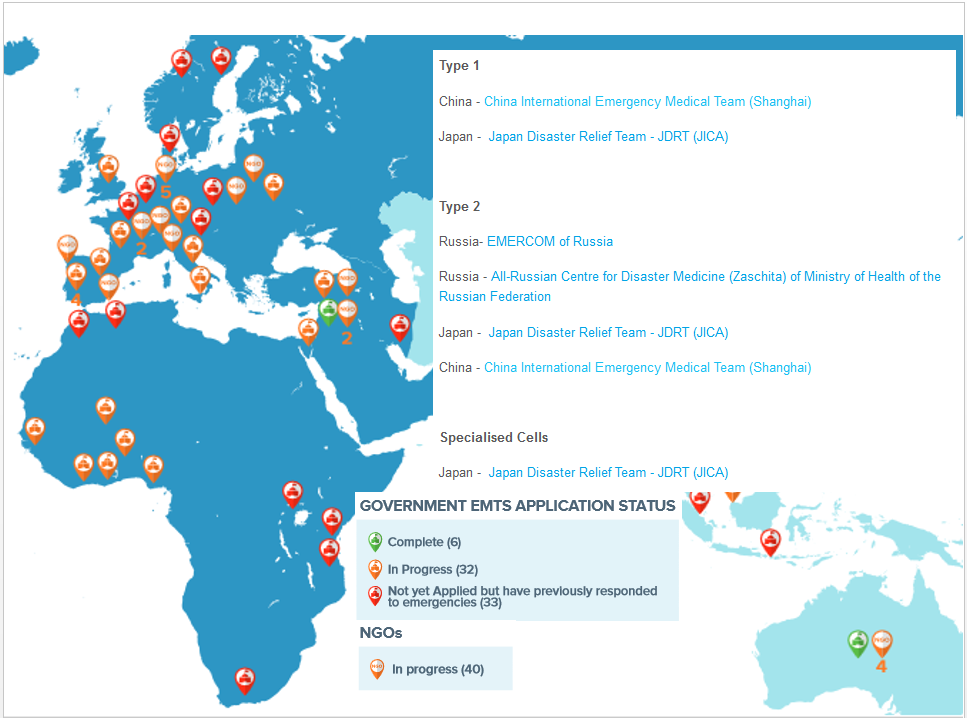Click the red marker in northern Sweden
This screenshot has width=967, height=718.
[221, 60]
